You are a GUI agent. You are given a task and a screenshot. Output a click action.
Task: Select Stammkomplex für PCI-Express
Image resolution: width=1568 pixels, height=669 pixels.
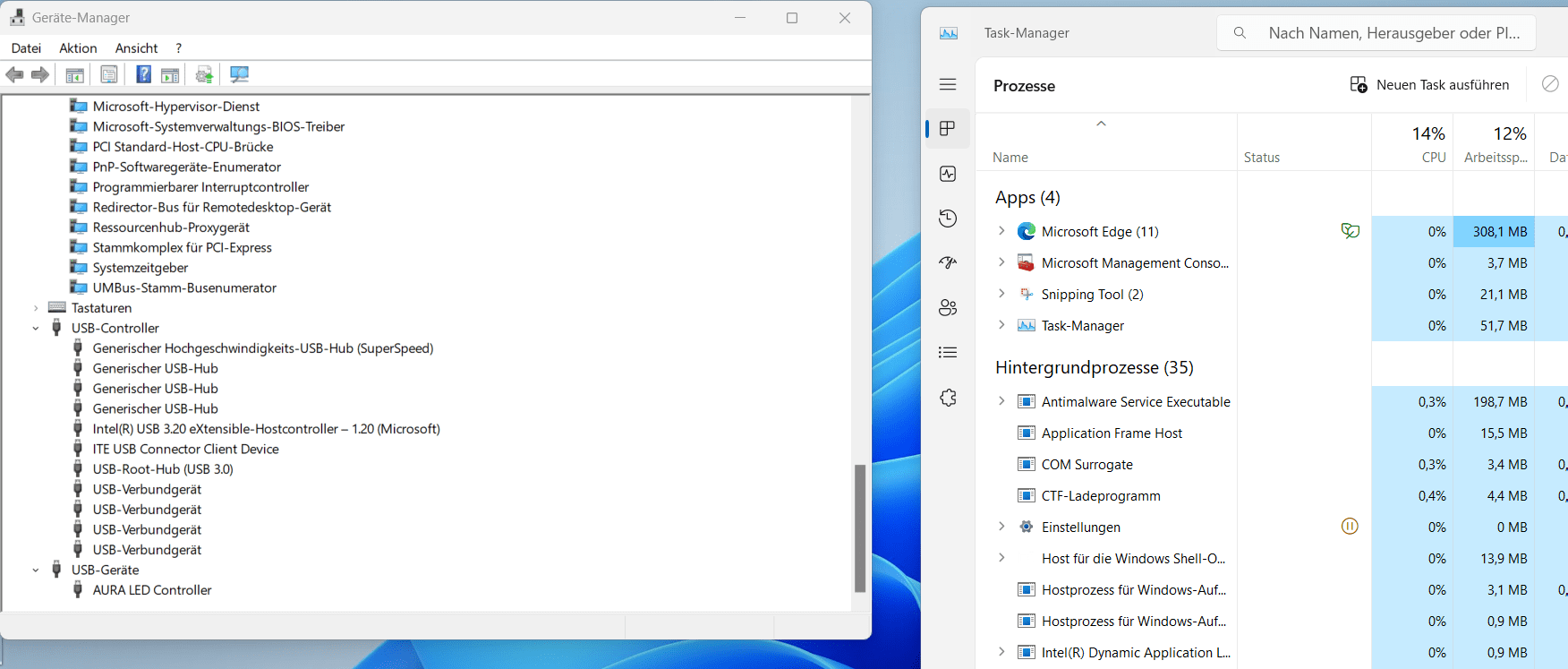point(182,248)
